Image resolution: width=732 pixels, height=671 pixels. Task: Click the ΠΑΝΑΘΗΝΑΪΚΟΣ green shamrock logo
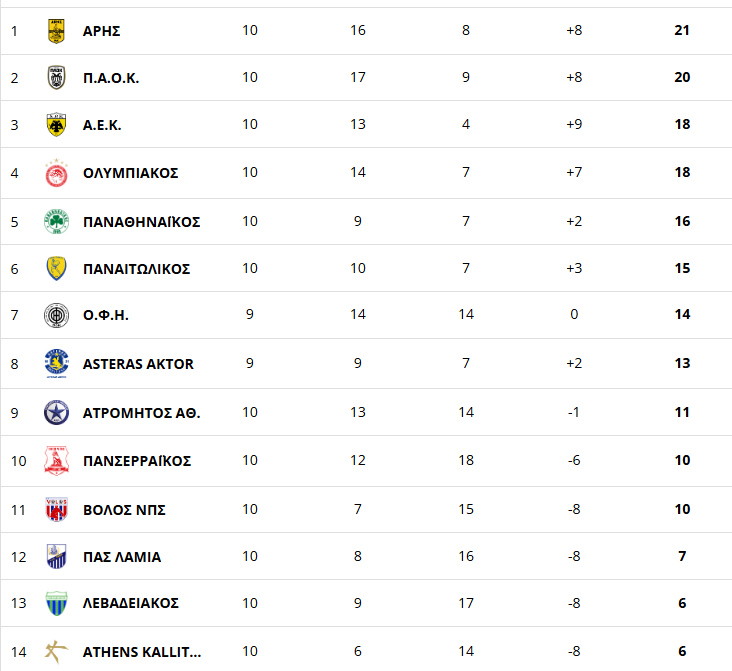(56, 221)
